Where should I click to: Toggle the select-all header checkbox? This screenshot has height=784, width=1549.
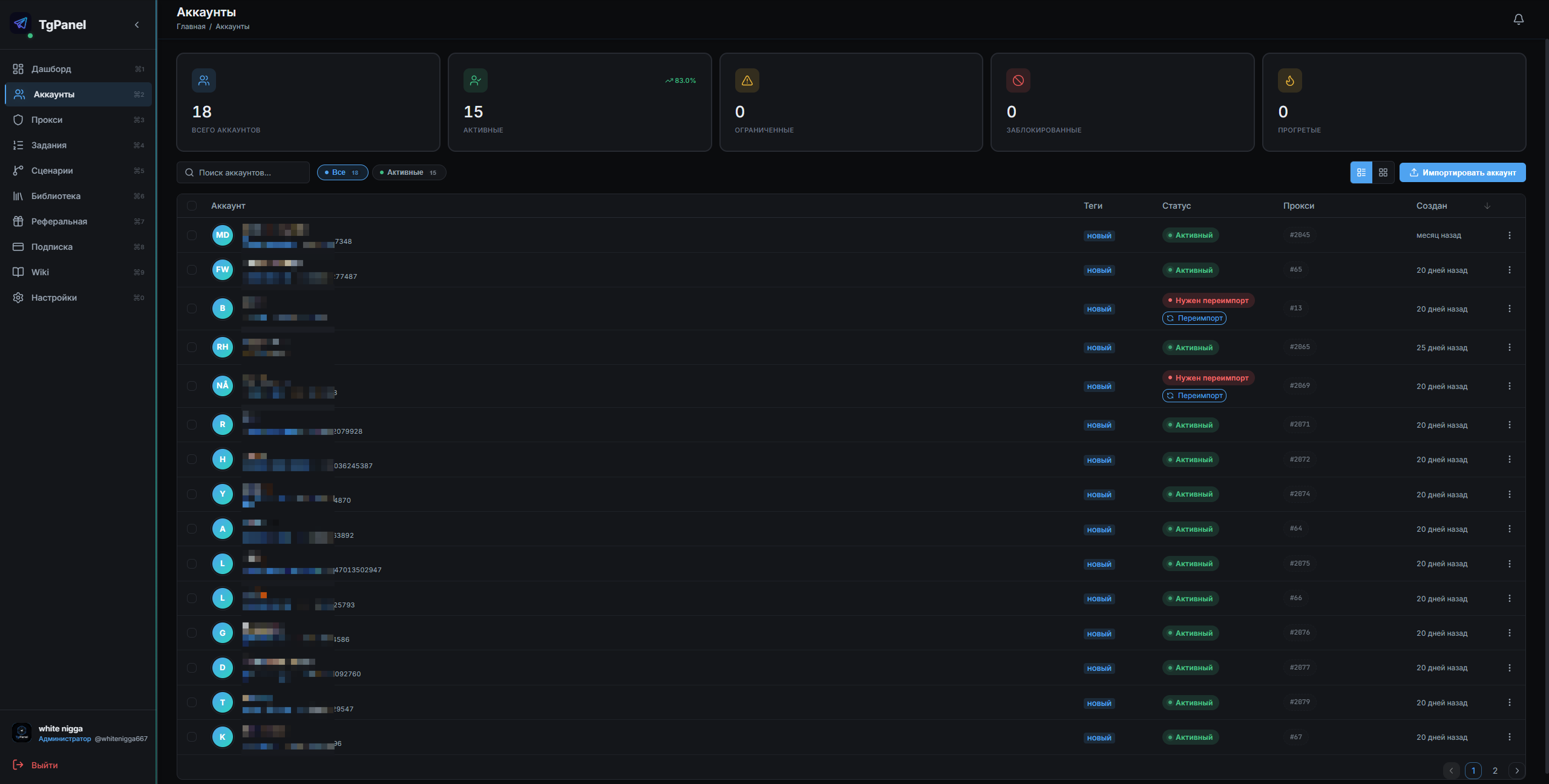point(192,206)
